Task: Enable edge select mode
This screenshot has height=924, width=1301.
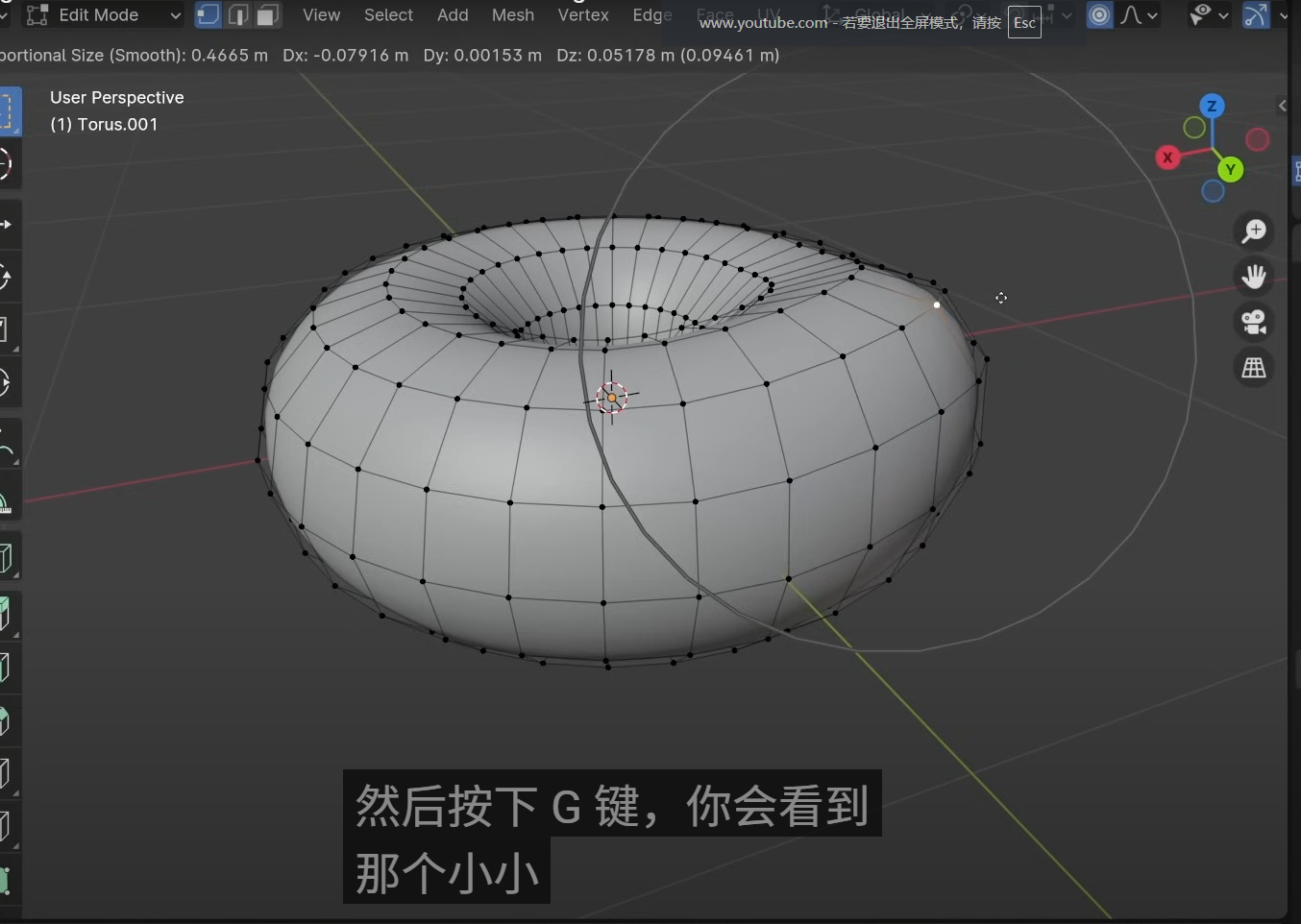Action: 238,14
